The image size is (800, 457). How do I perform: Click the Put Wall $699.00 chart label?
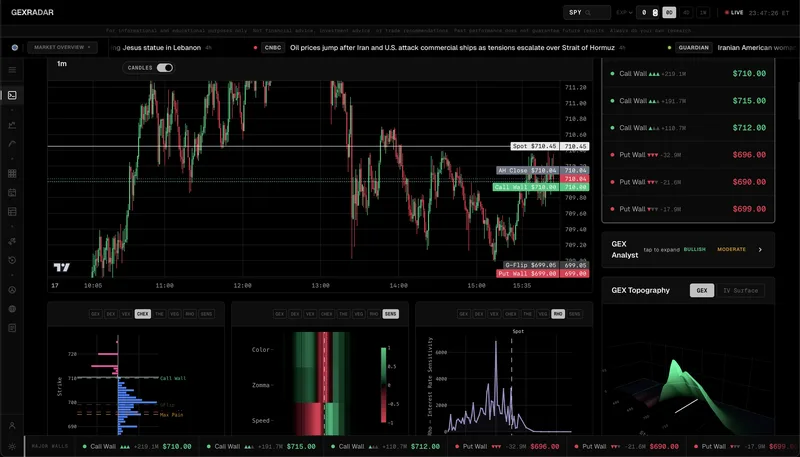click(528, 274)
